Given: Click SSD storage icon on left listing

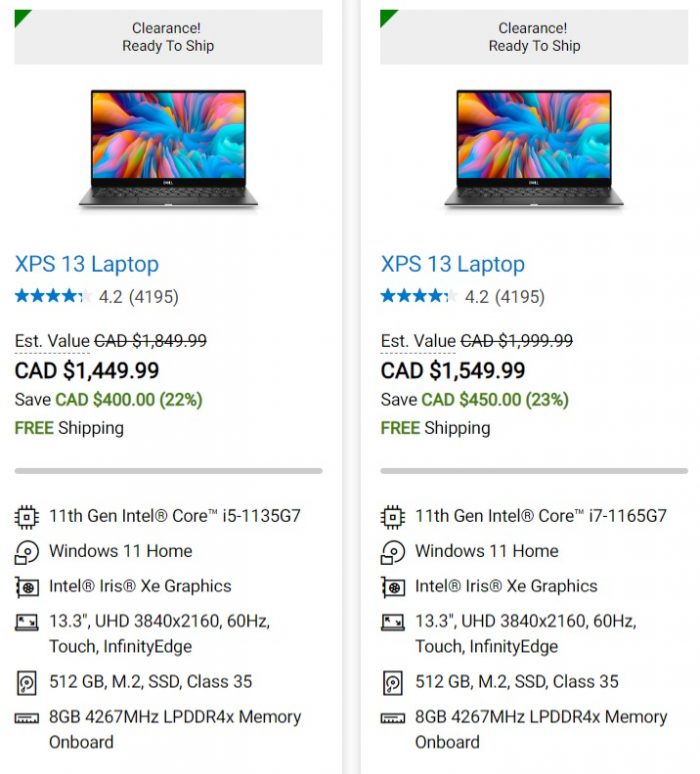Looking at the screenshot, I should click(x=27, y=683).
